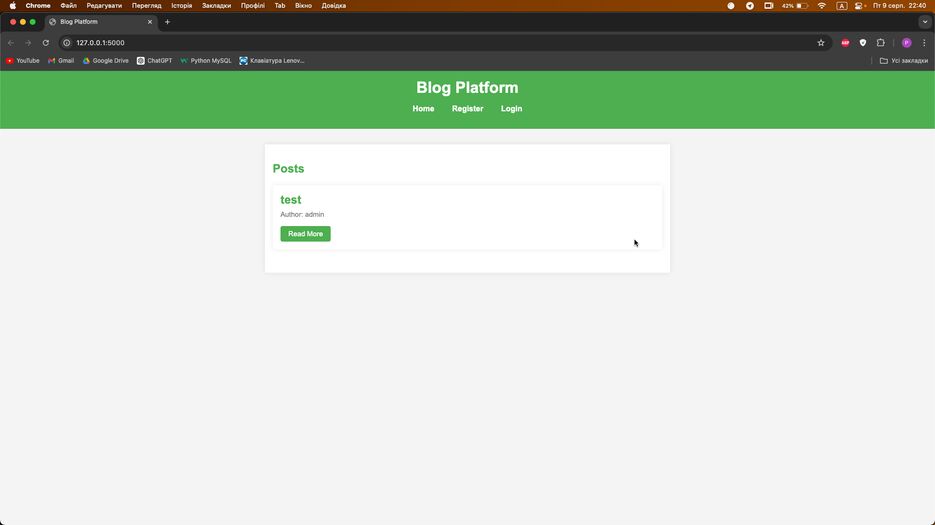
Task: Open the ChatGPT bookmark
Action: [x=154, y=61]
